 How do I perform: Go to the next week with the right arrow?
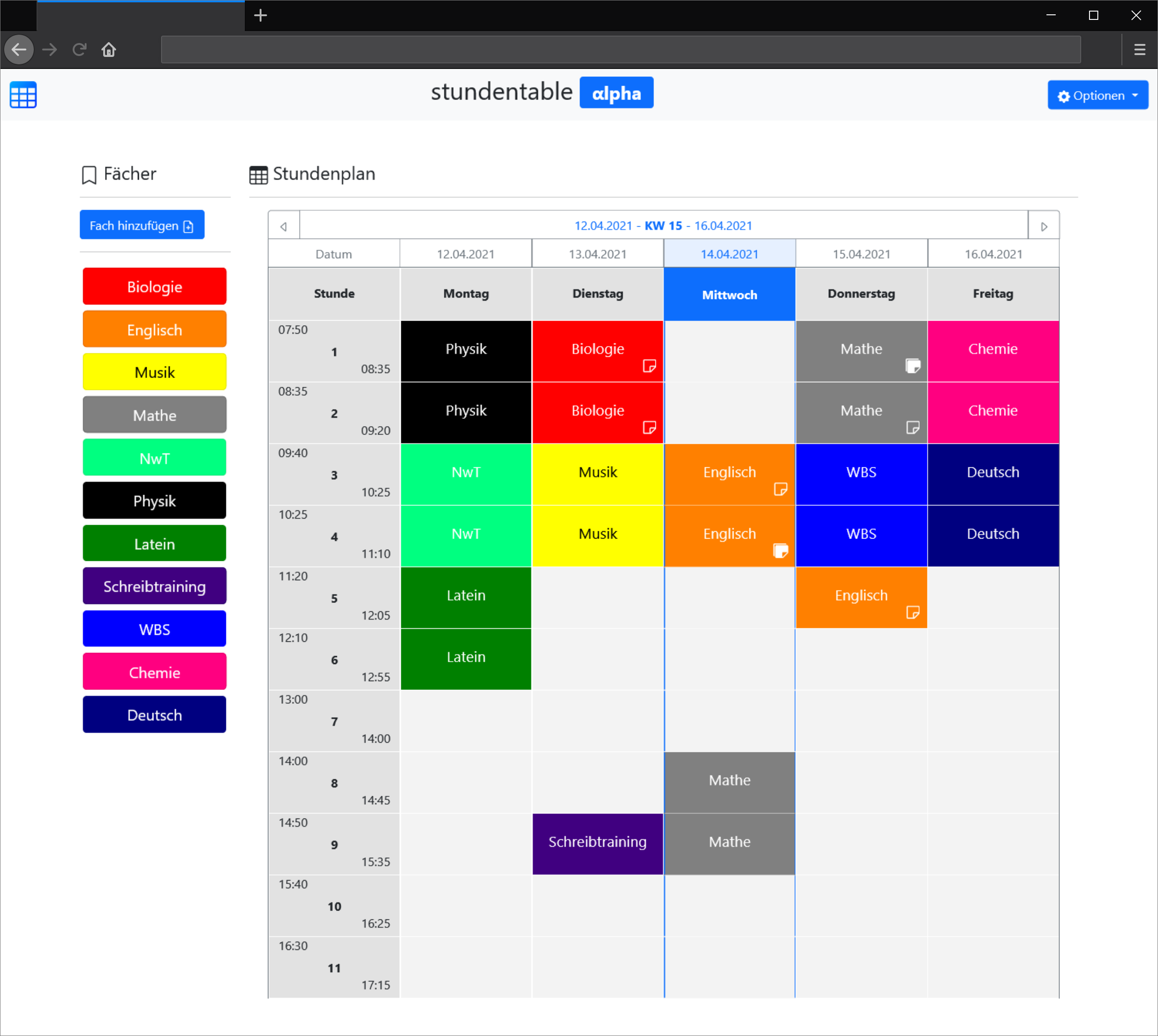click(1044, 226)
